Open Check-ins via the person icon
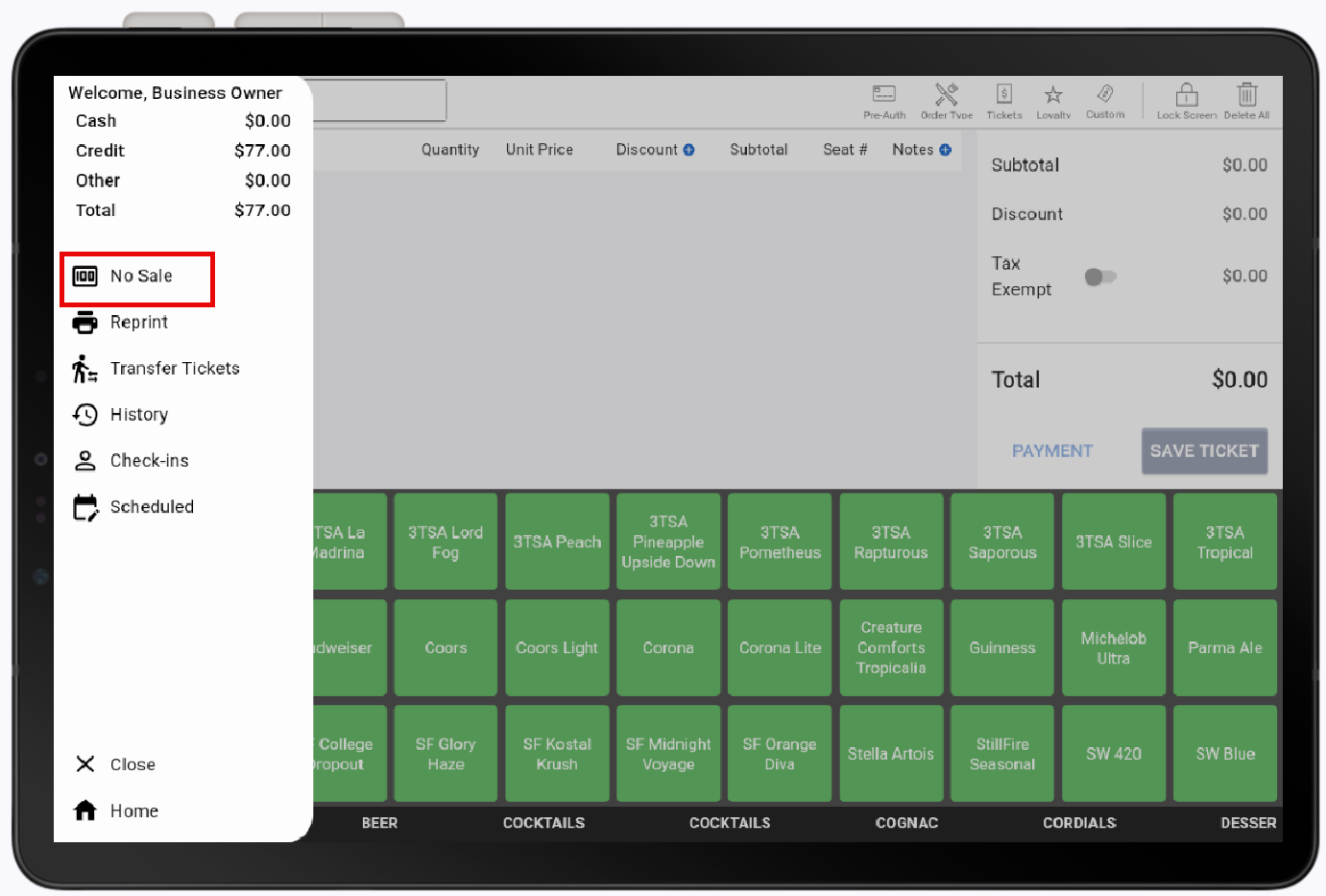This screenshot has height=896, width=1326. [x=84, y=460]
